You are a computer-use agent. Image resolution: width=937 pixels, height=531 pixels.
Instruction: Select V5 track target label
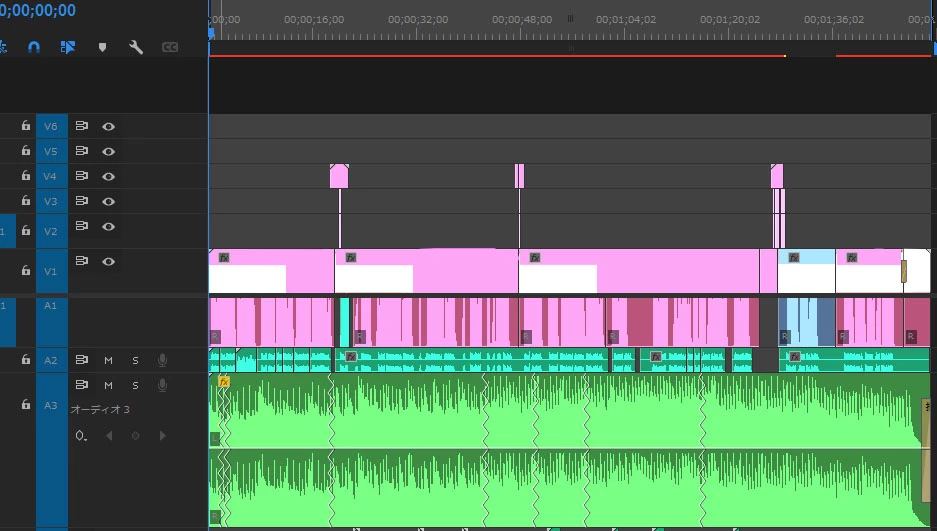(x=51, y=151)
